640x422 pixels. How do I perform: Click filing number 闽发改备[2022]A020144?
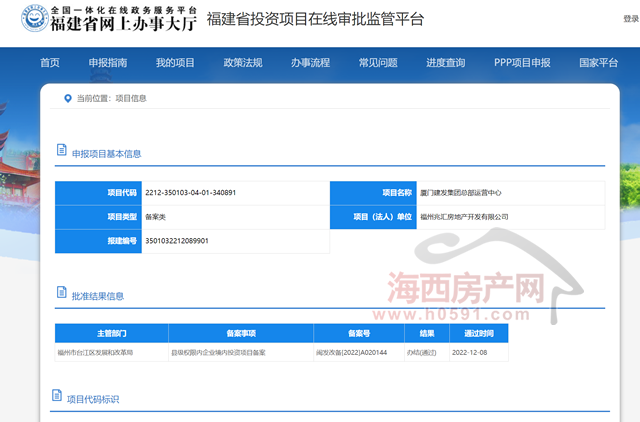351,352
